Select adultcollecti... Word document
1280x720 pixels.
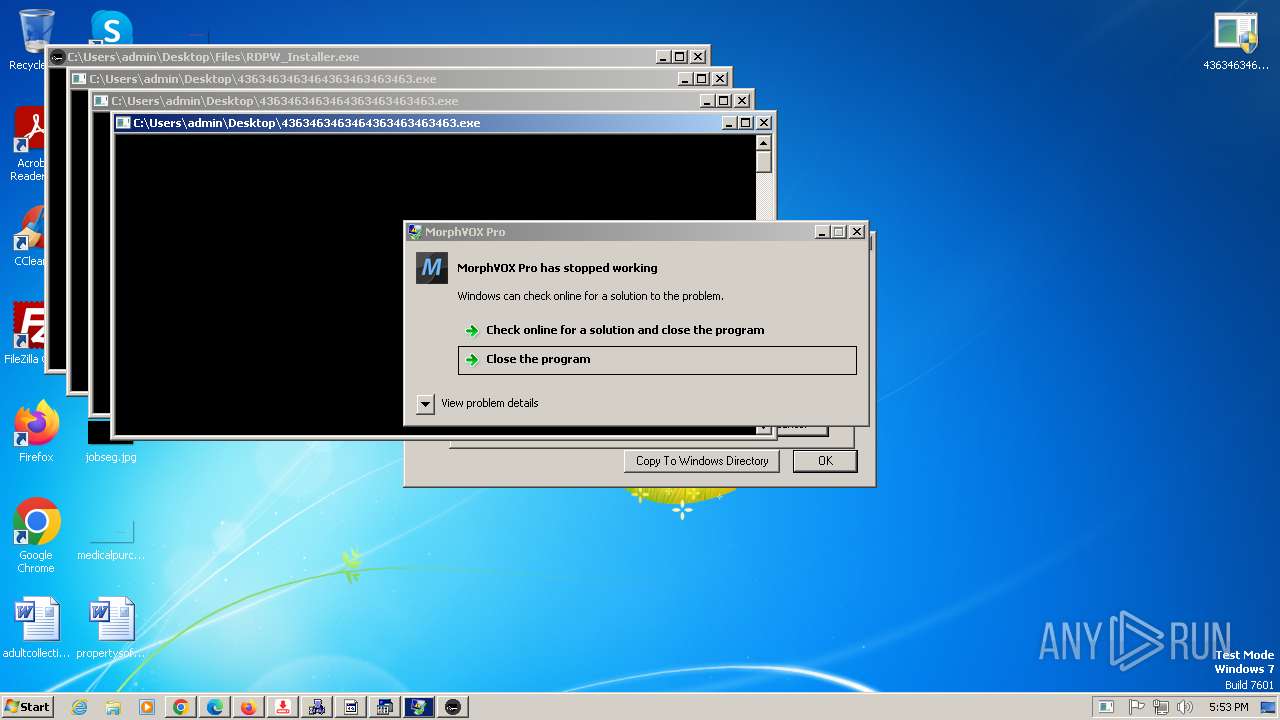pyautogui.click(x=37, y=628)
